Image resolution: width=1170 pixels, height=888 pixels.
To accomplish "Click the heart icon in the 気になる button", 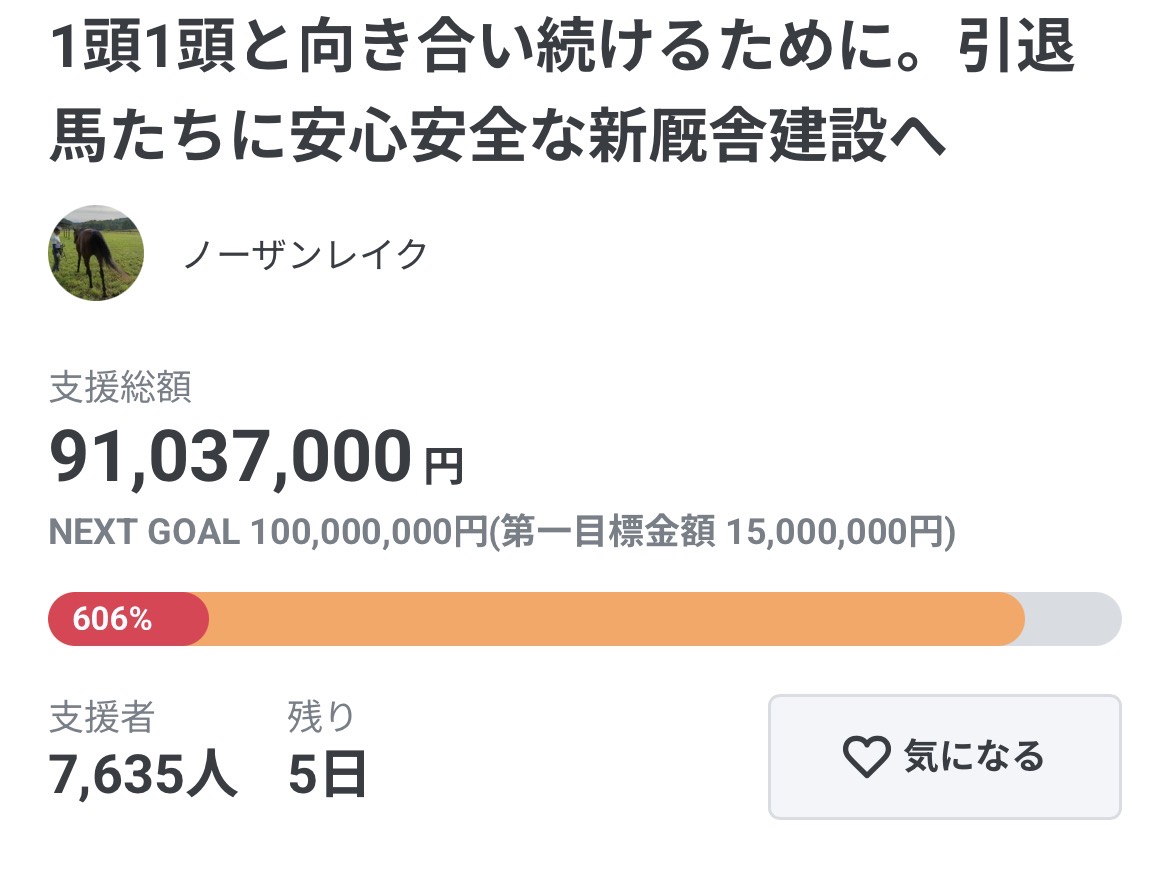I will coord(866,757).
